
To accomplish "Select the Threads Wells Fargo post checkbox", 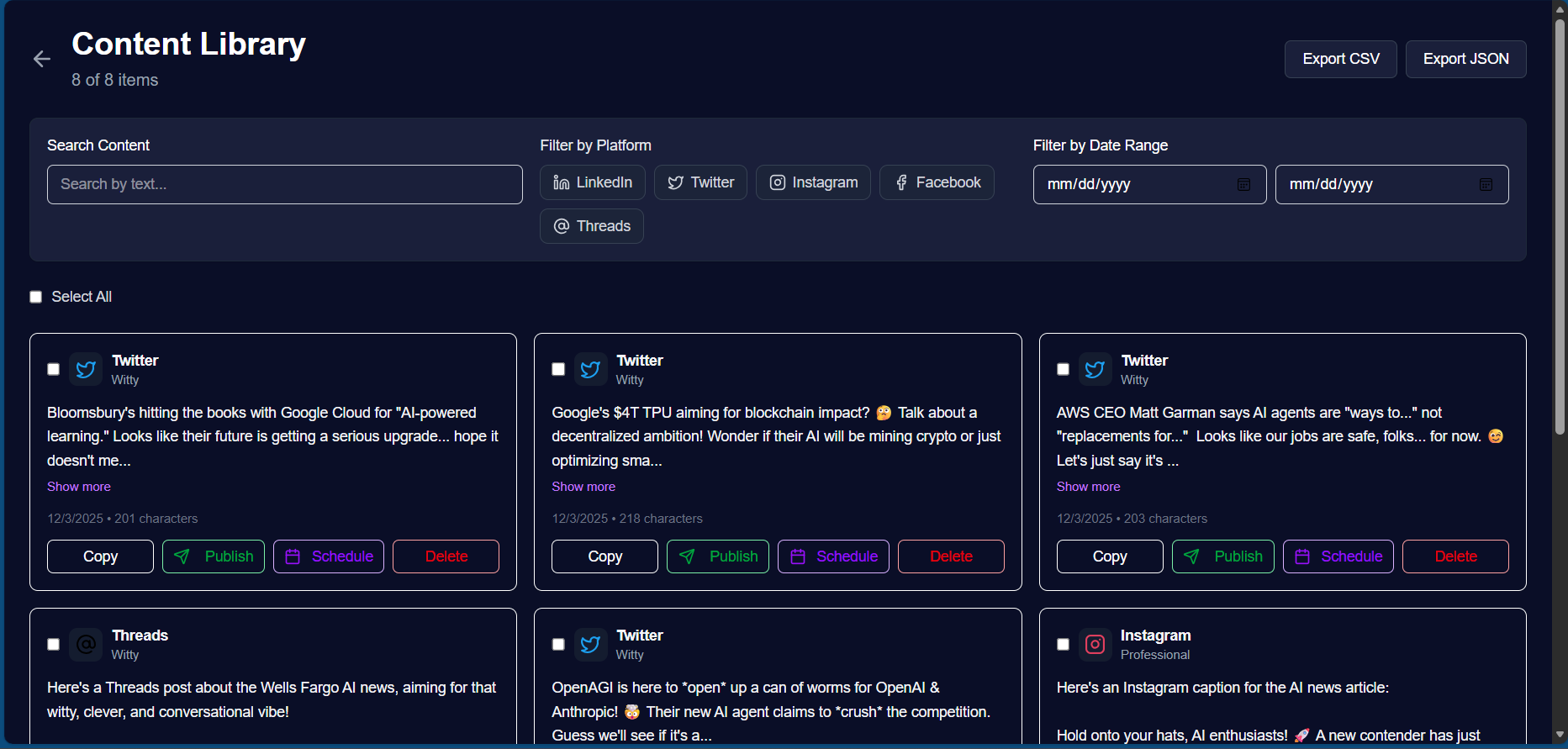I will pos(54,644).
